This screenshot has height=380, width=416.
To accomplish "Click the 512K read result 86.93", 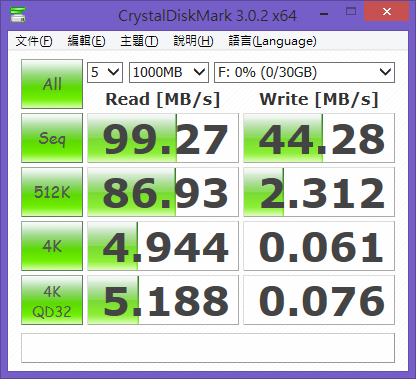I will pos(163,192).
